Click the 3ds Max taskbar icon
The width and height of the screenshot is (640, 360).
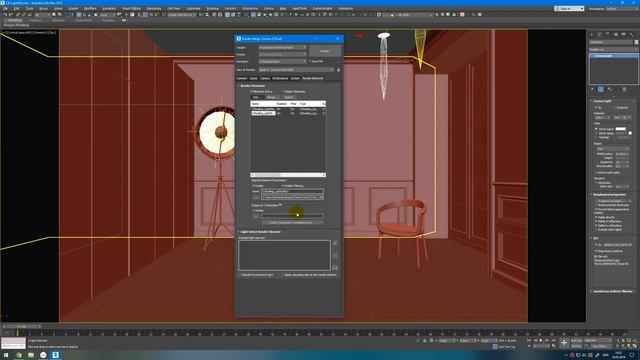[56, 355]
